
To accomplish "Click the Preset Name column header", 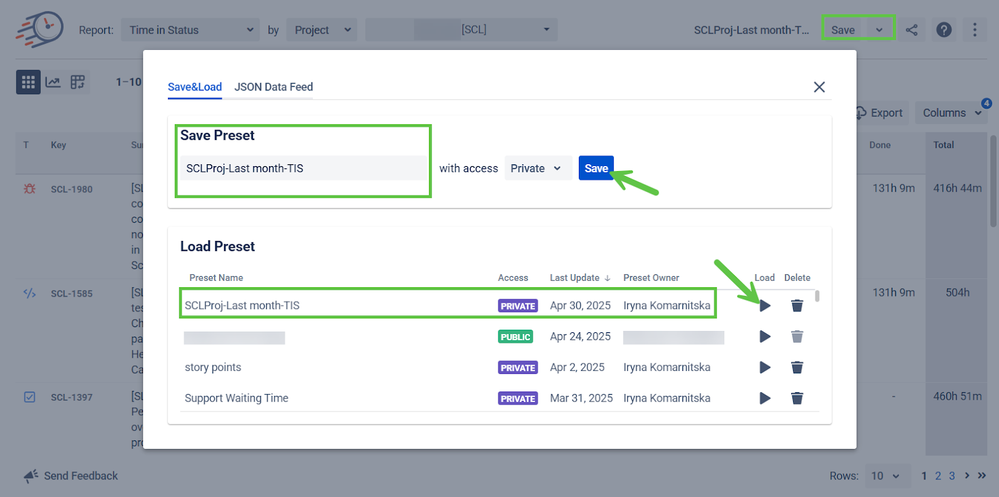I will [216, 278].
